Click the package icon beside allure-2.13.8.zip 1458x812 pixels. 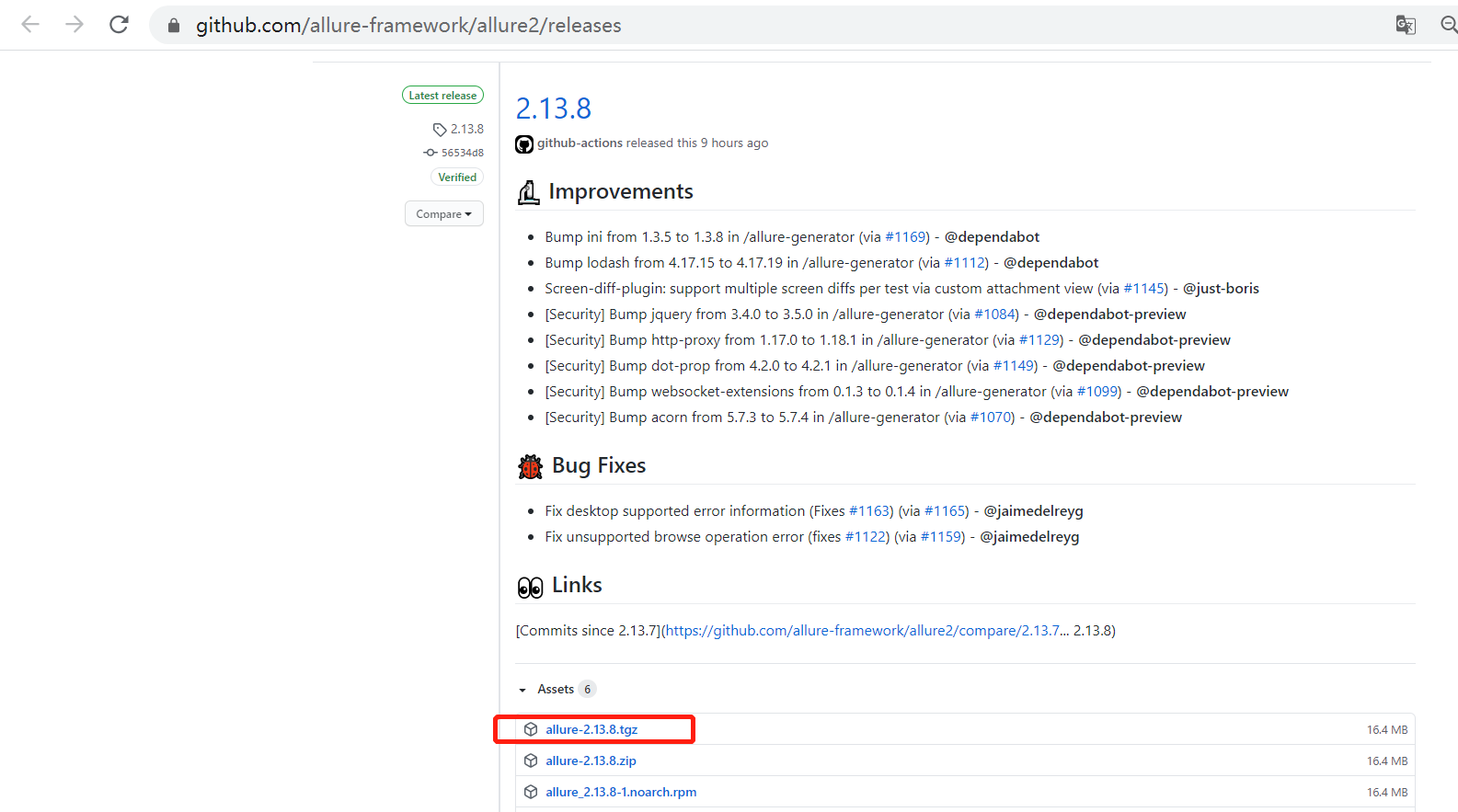(x=531, y=761)
